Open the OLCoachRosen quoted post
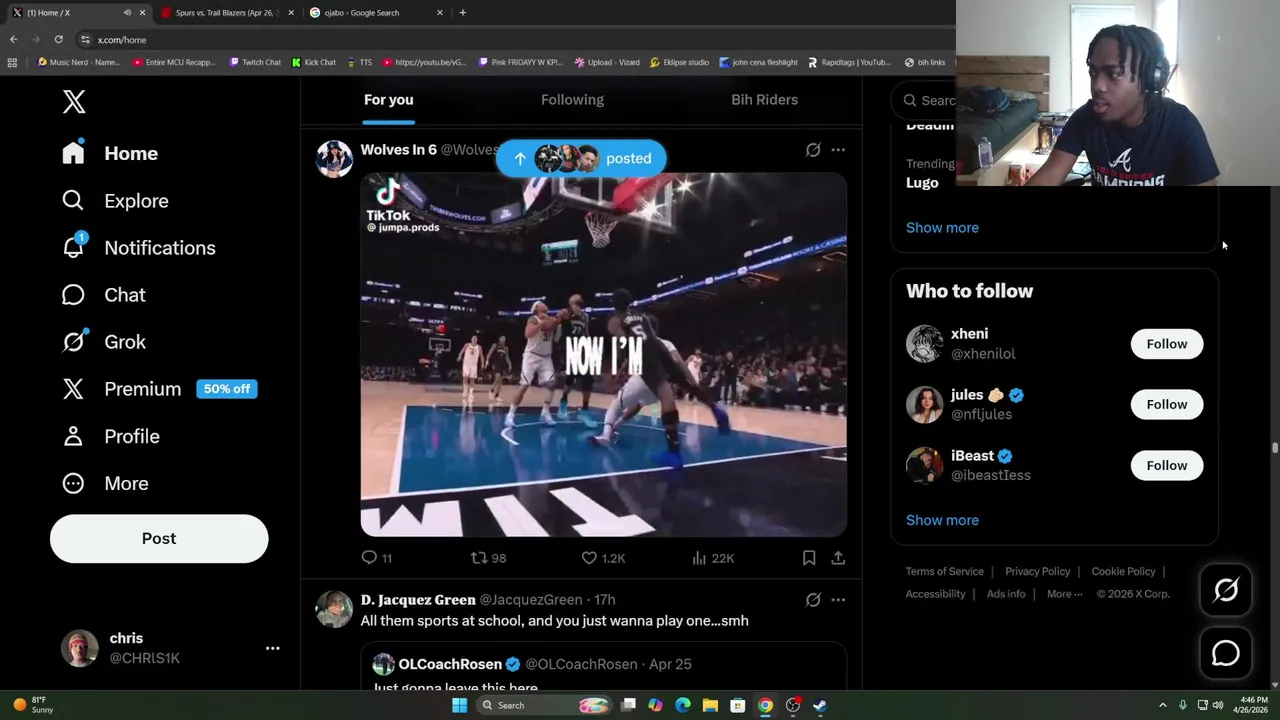 (x=604, y=668)
